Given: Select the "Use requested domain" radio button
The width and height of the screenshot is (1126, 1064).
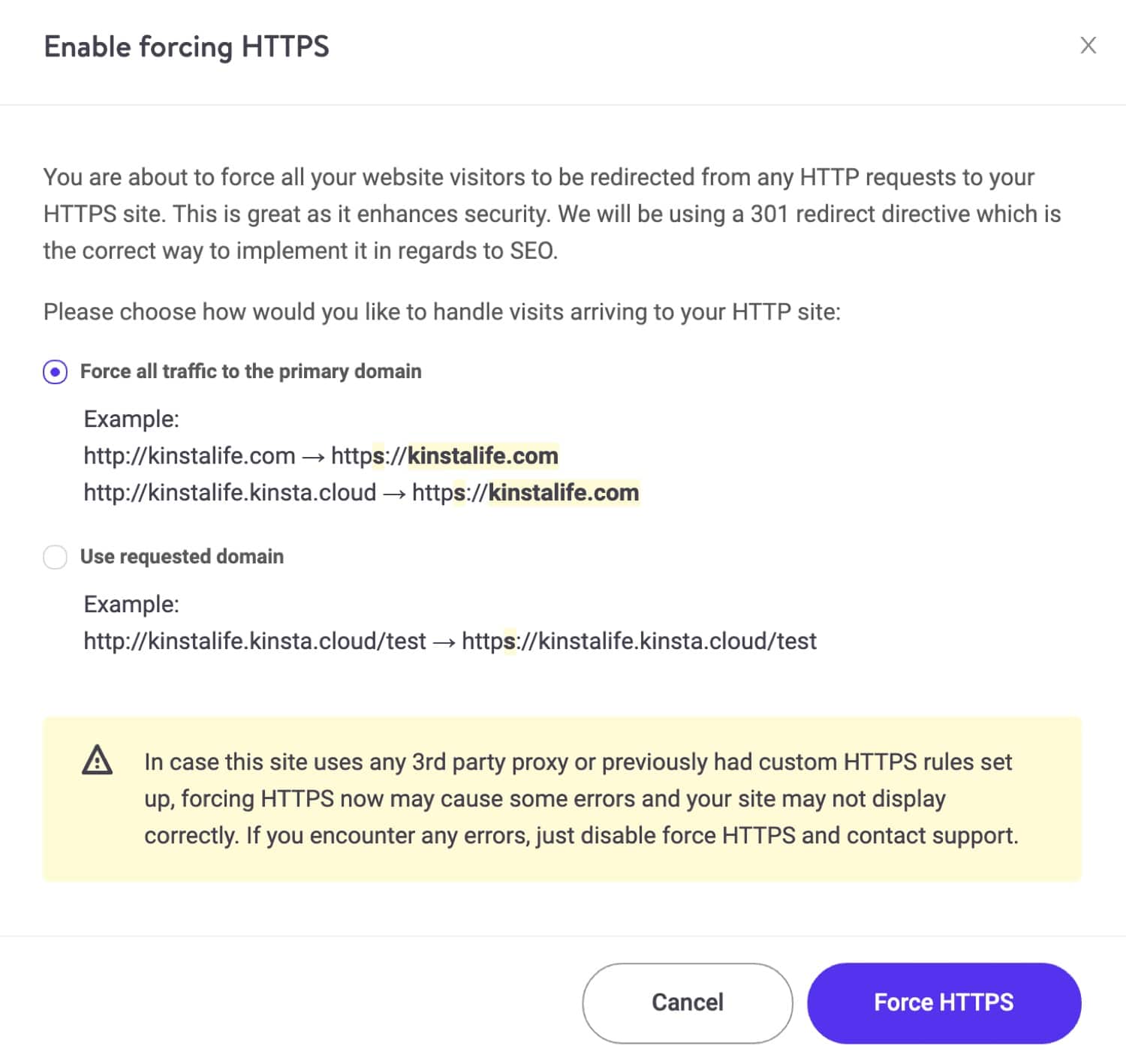Looking at the screenshot, I should pyautogui.click(x=55, y=557).
